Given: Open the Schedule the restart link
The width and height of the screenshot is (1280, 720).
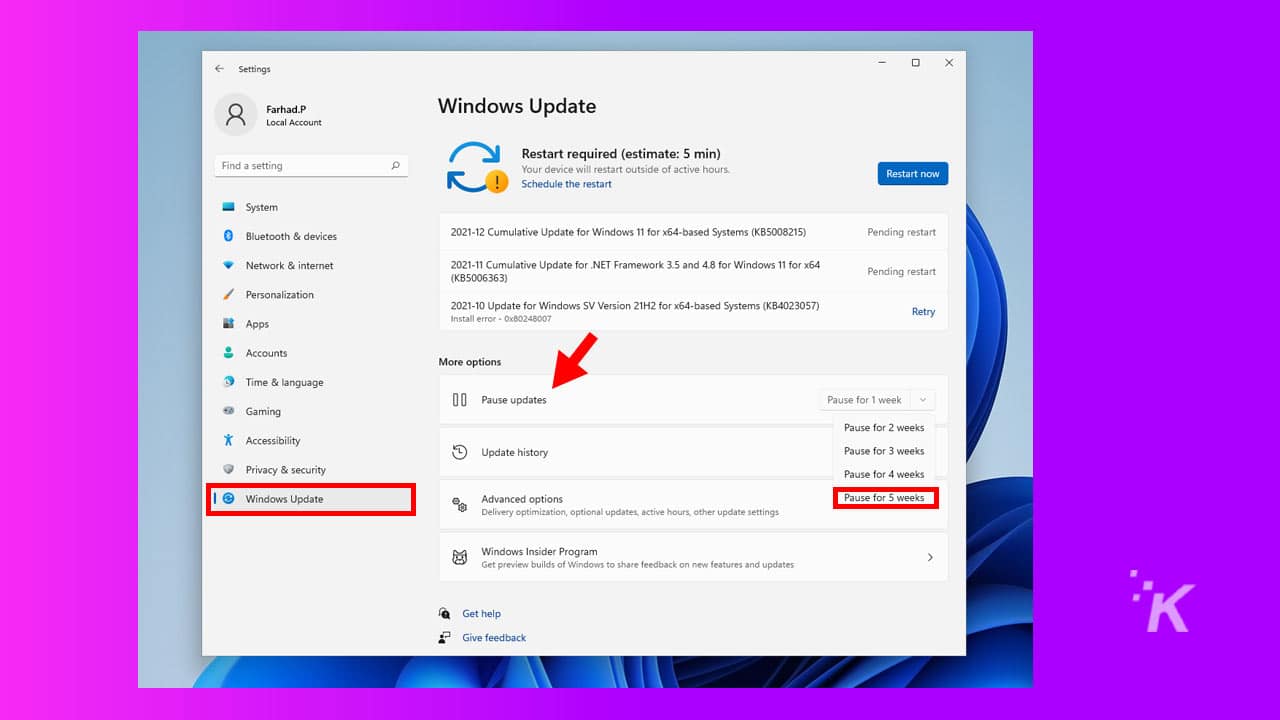Looking at the screenshot, I should point(566,184).
